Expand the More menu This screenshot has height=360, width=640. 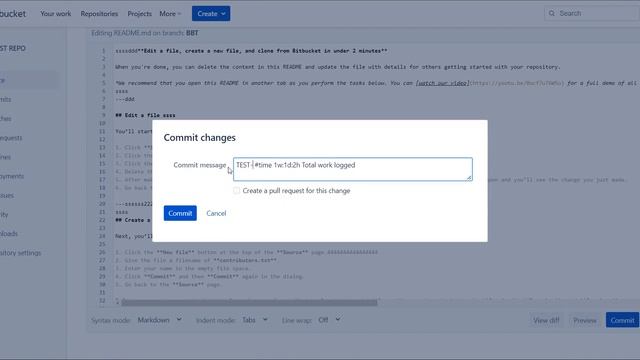tap(170, 13)
